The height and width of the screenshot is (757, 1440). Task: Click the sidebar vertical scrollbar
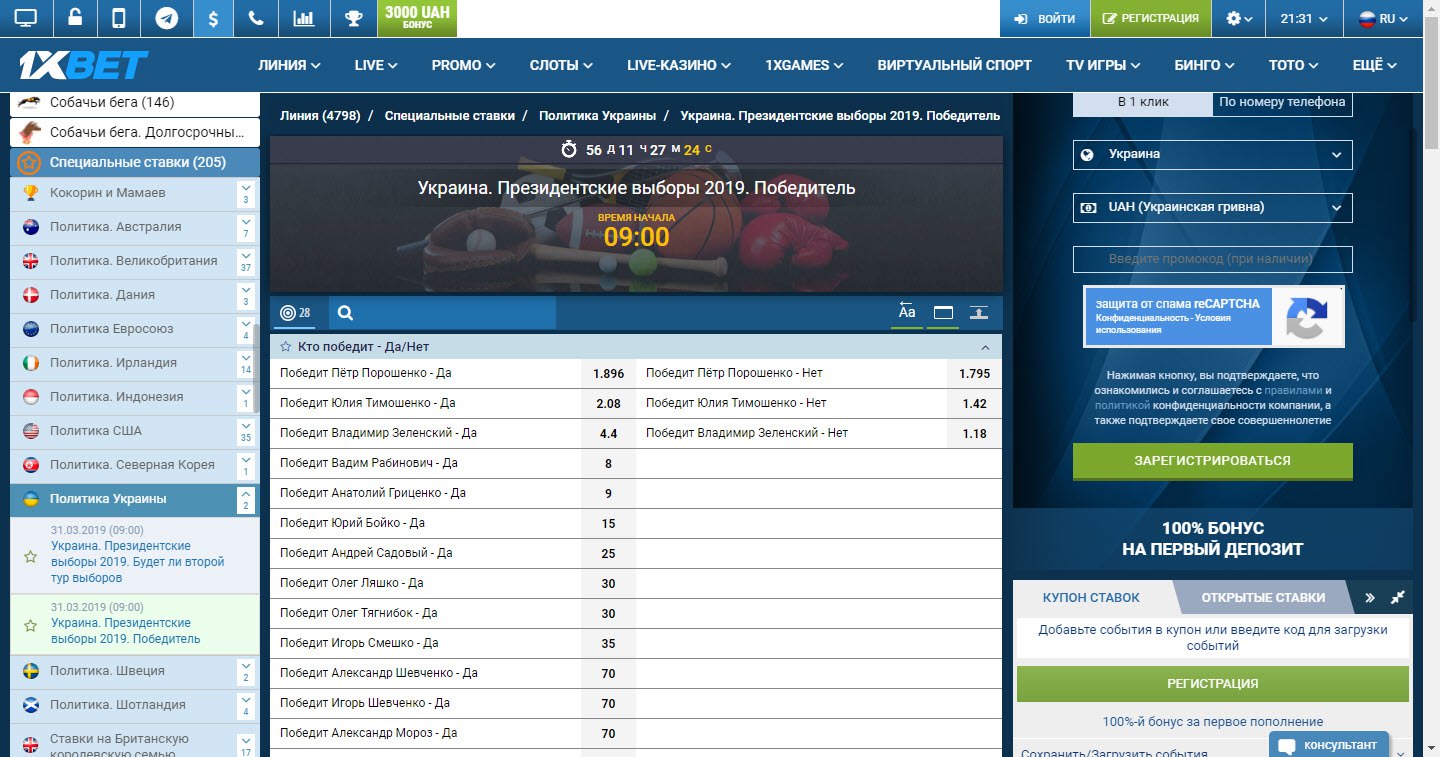tap(256, 369)
